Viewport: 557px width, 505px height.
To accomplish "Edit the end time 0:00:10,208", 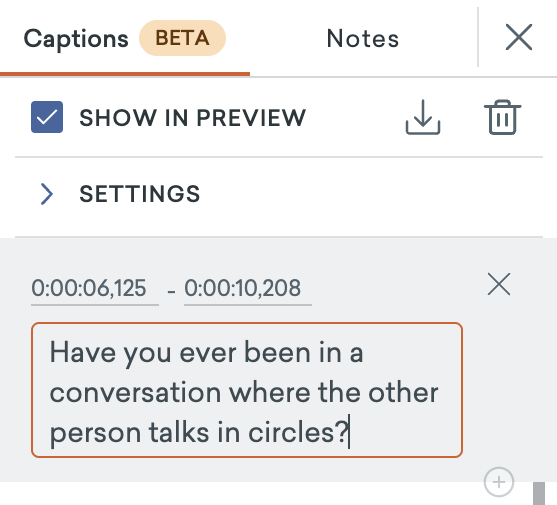I will tap(248, 289).
